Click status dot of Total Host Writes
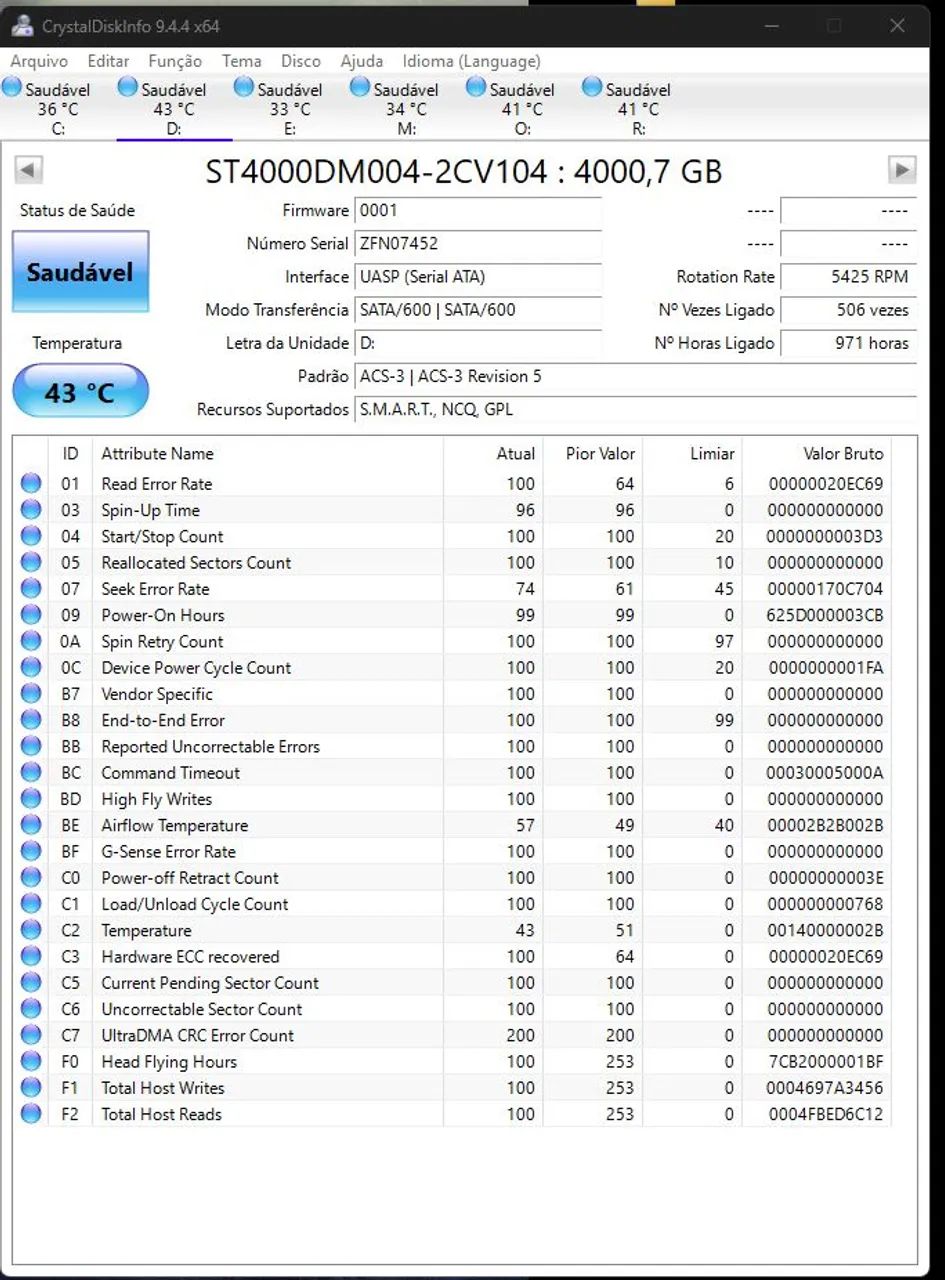945x1280 pixels. 31,1088
